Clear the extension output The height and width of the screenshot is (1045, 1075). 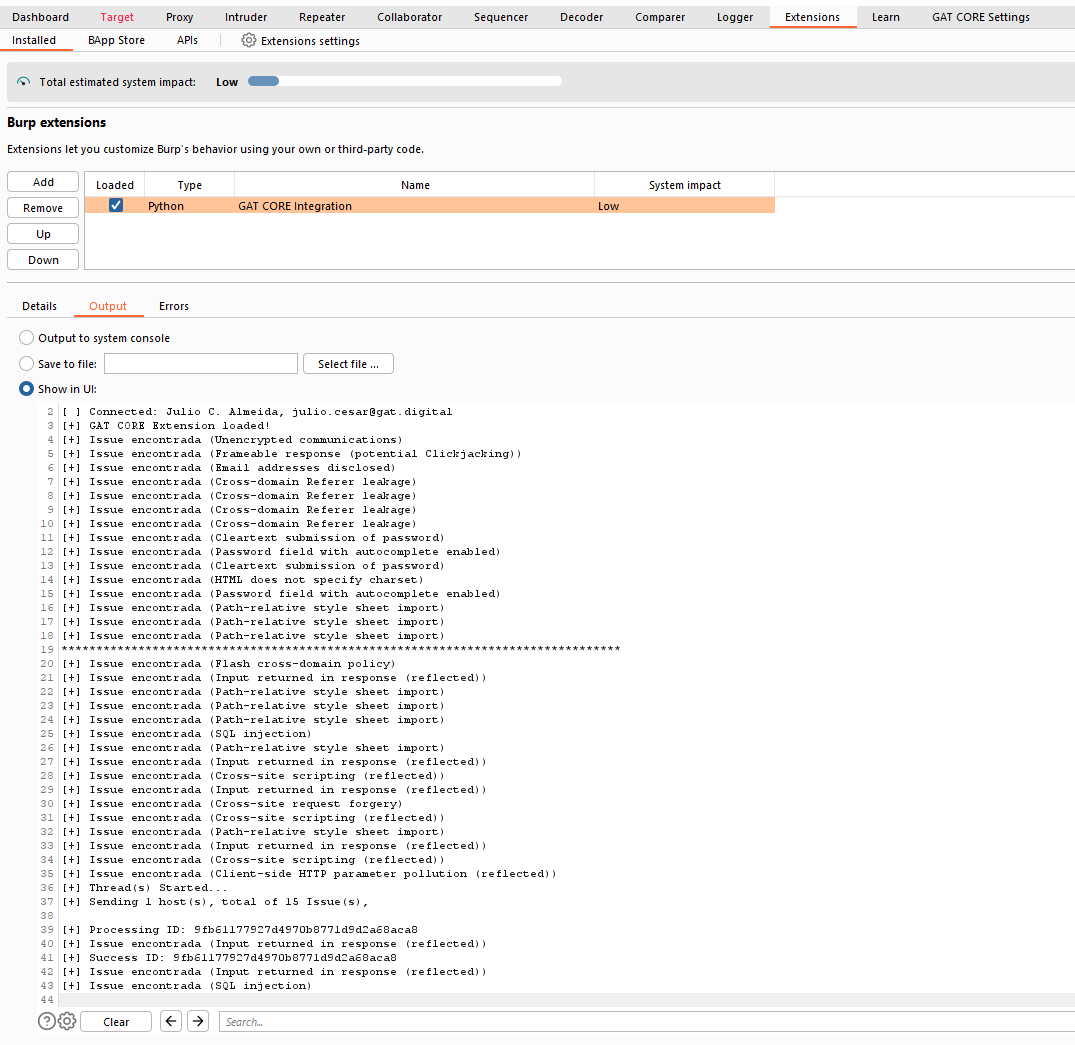click(x=116, y=1021)
